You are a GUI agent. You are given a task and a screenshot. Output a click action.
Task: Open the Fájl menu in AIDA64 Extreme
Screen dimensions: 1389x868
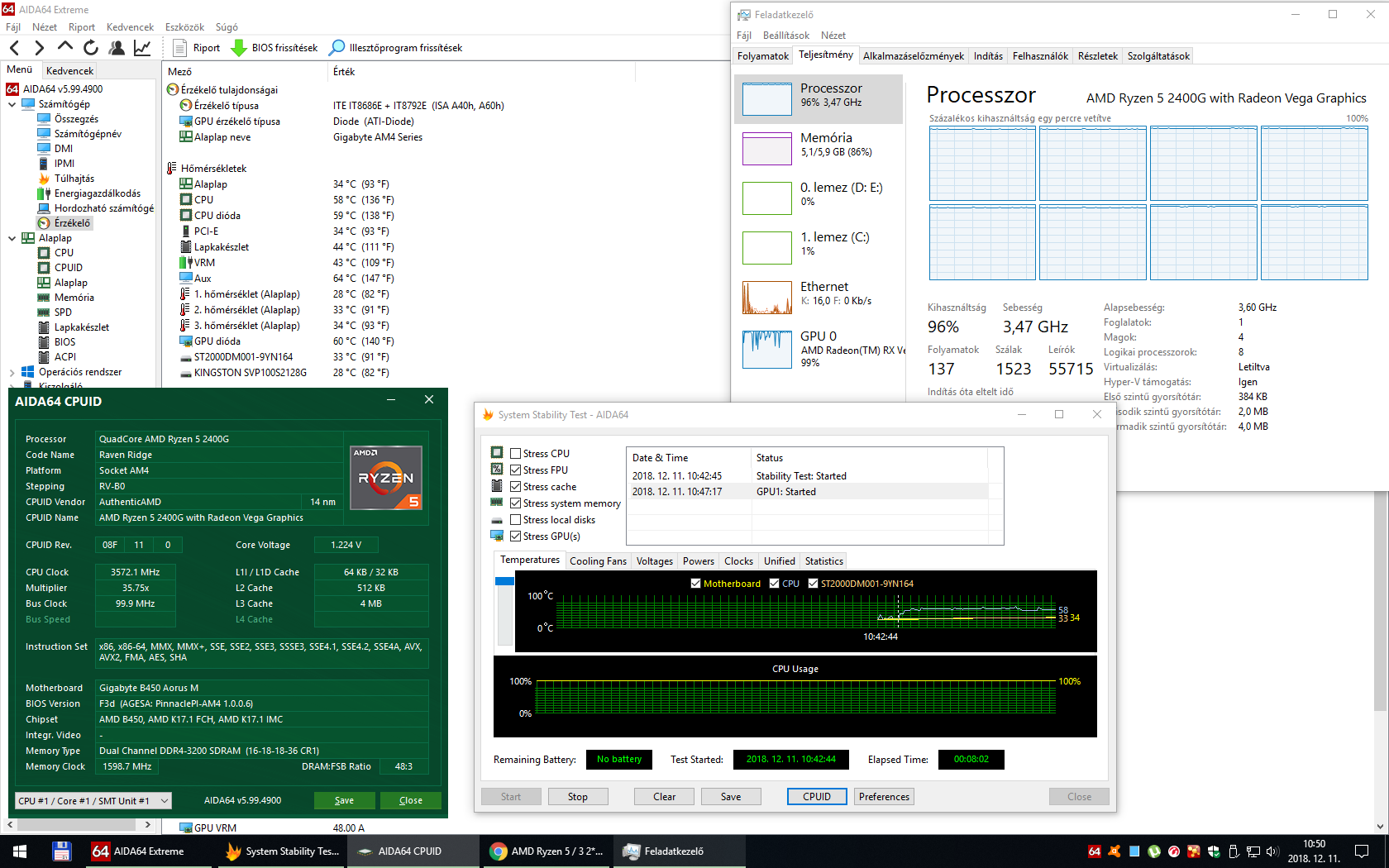(13, 27)
